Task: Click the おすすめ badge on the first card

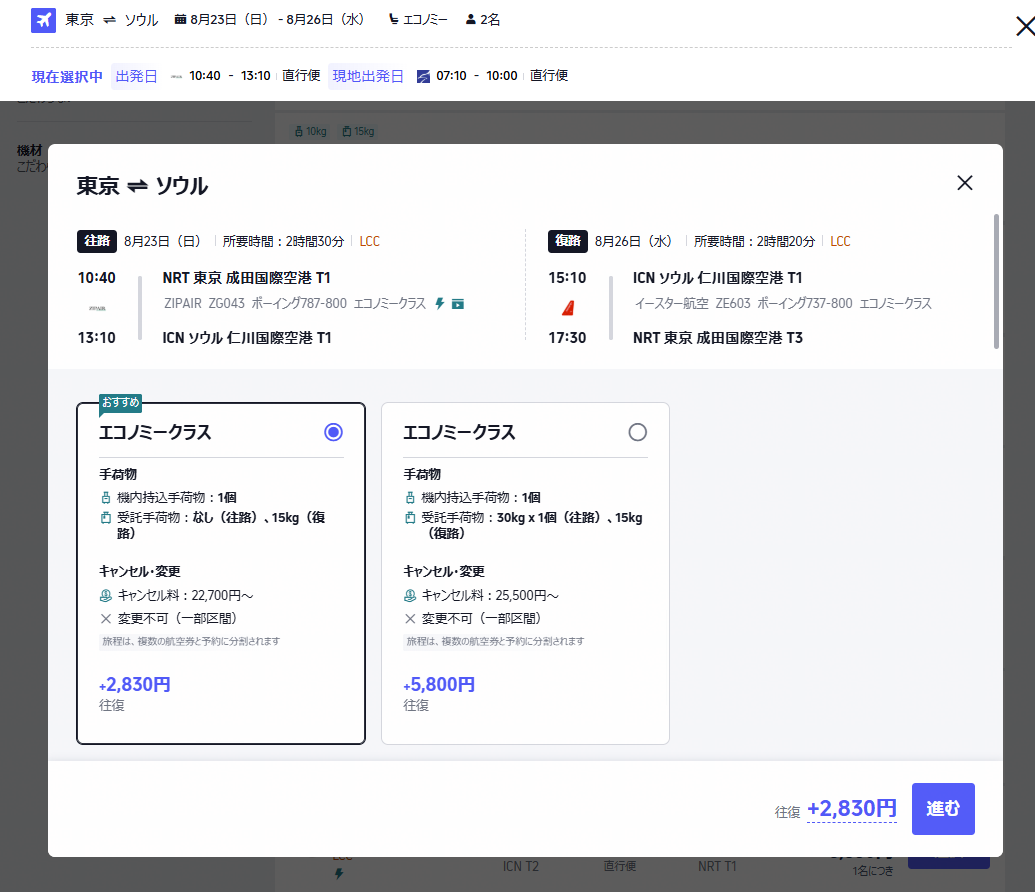Action: click(120, 403)
